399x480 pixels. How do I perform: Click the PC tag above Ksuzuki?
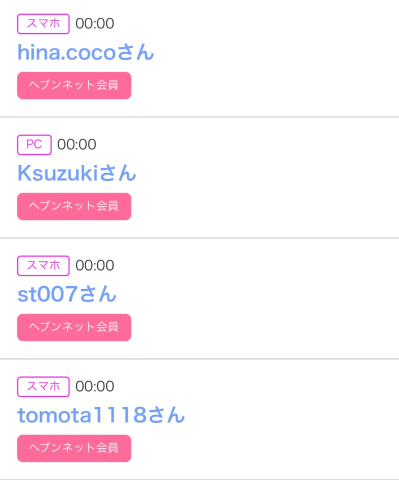(x=34, y=145)
